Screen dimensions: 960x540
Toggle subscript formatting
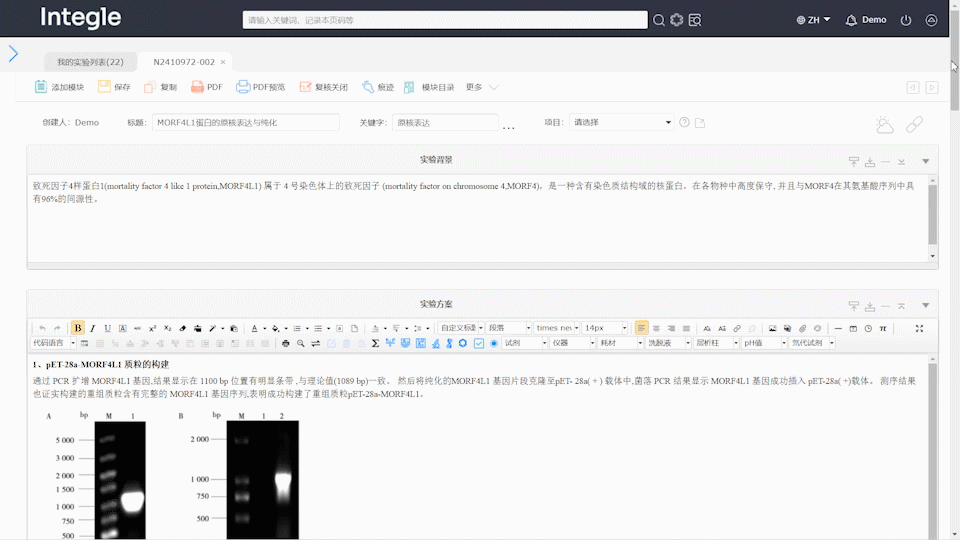coord(167,328)
